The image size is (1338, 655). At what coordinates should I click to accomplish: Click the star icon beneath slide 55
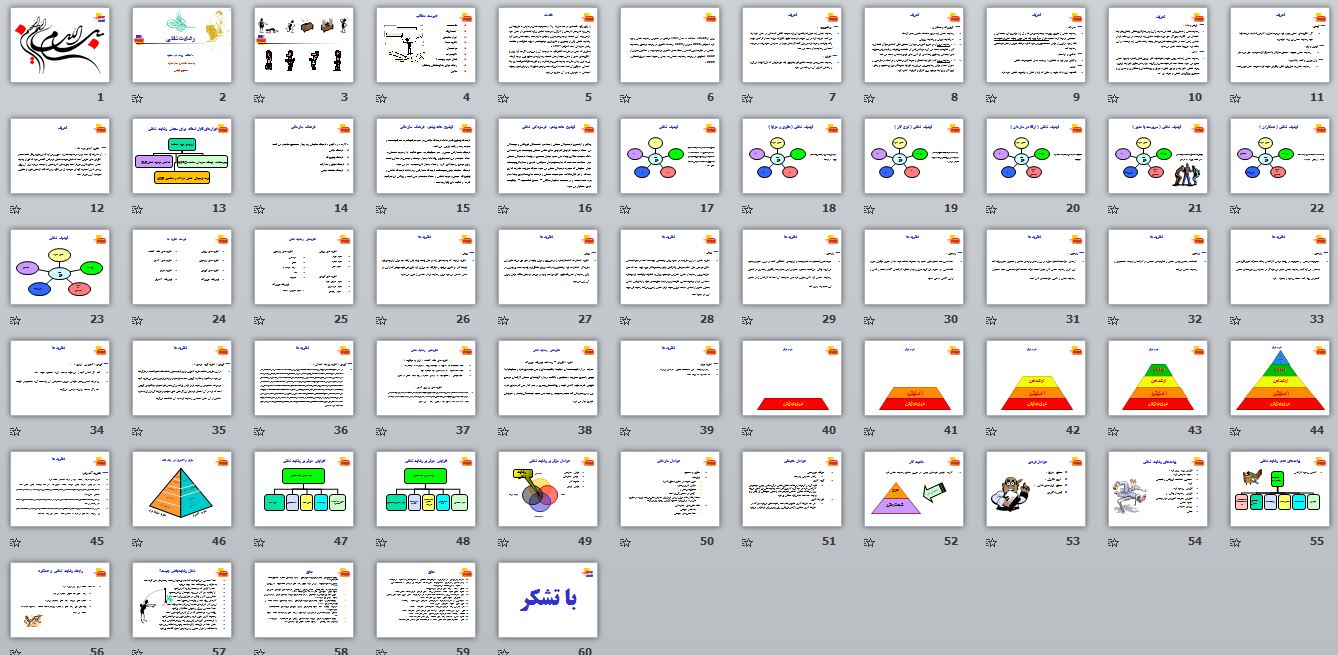1235,543
